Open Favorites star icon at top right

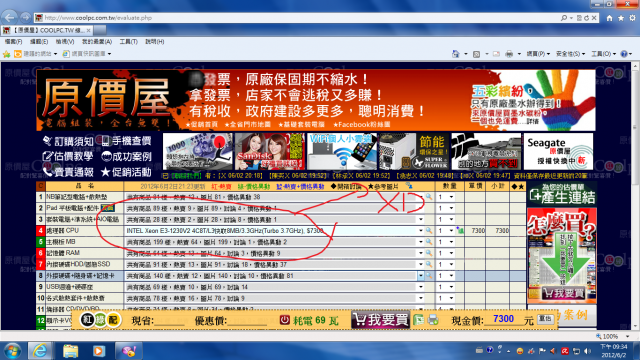[x=621, y=18]
